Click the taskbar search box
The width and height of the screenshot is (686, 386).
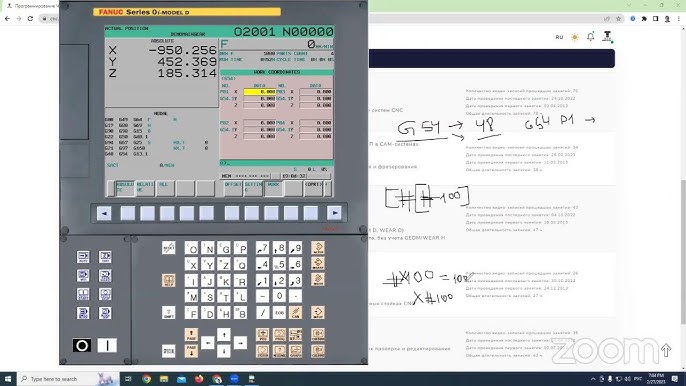pos(68,379)
